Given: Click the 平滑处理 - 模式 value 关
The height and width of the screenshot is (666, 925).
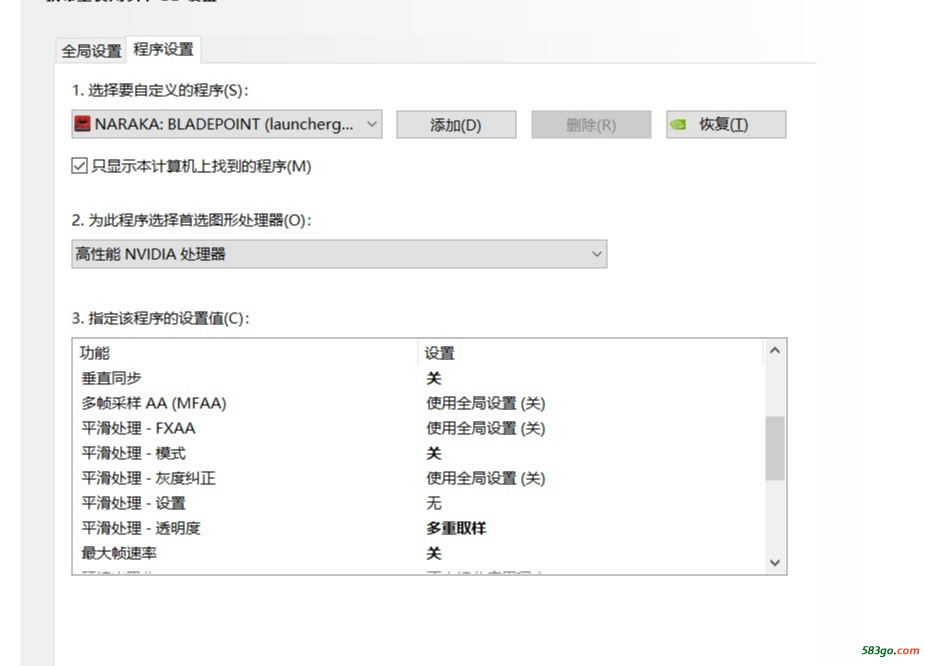Looking at the screenshot, I should coord(434,453).
